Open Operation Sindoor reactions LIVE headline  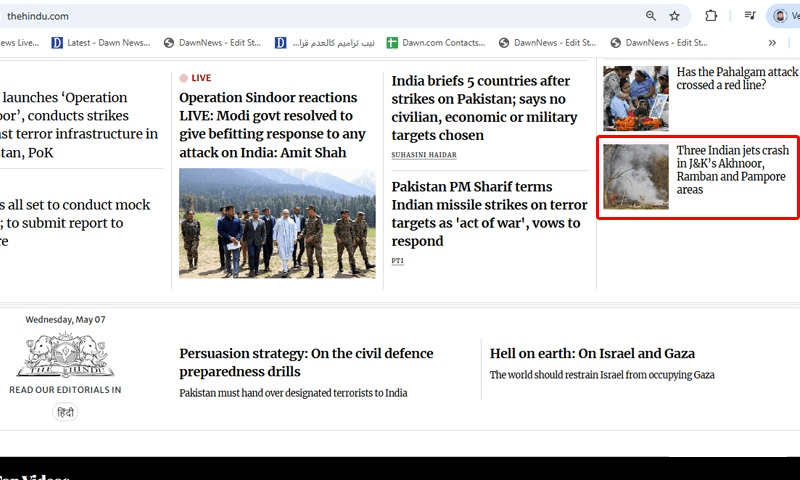(x=272, y=125)
